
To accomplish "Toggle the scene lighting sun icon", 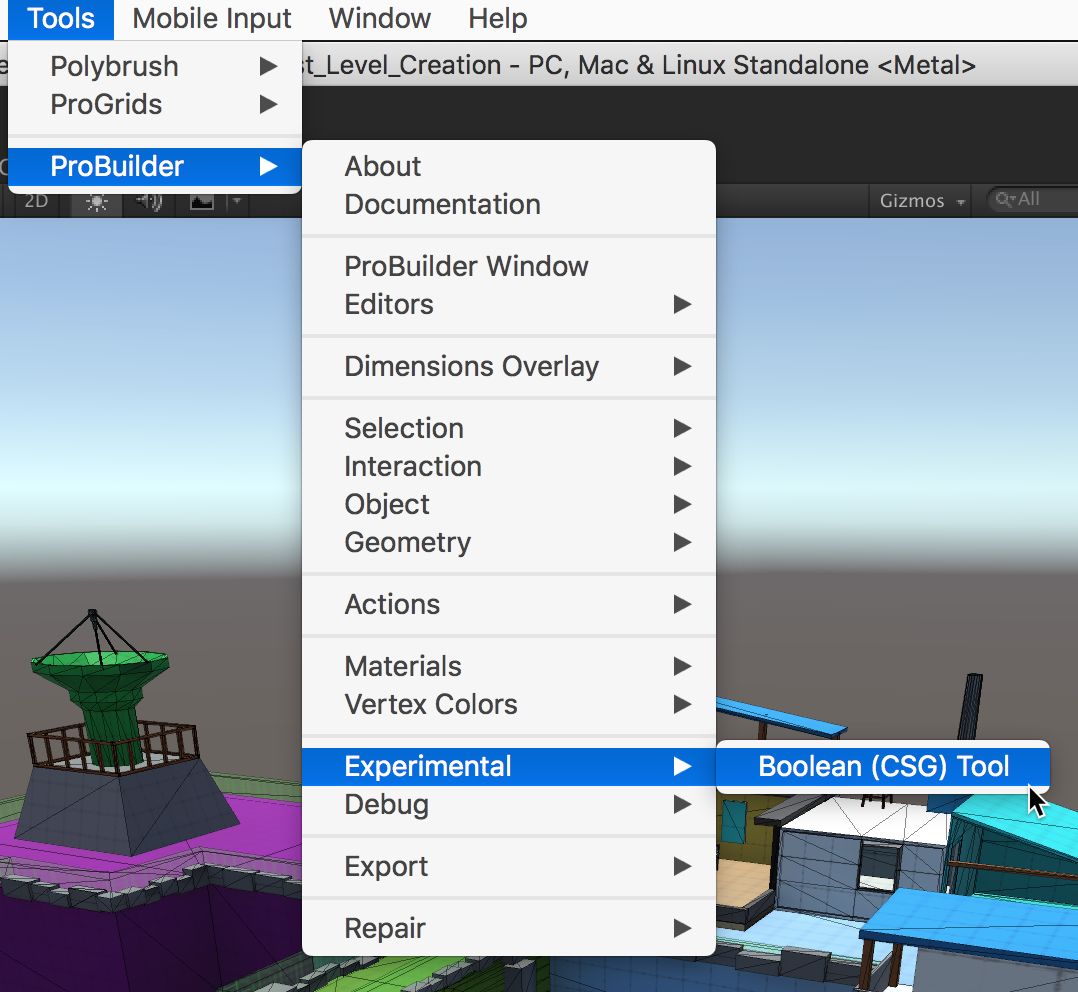I will 97,201.
